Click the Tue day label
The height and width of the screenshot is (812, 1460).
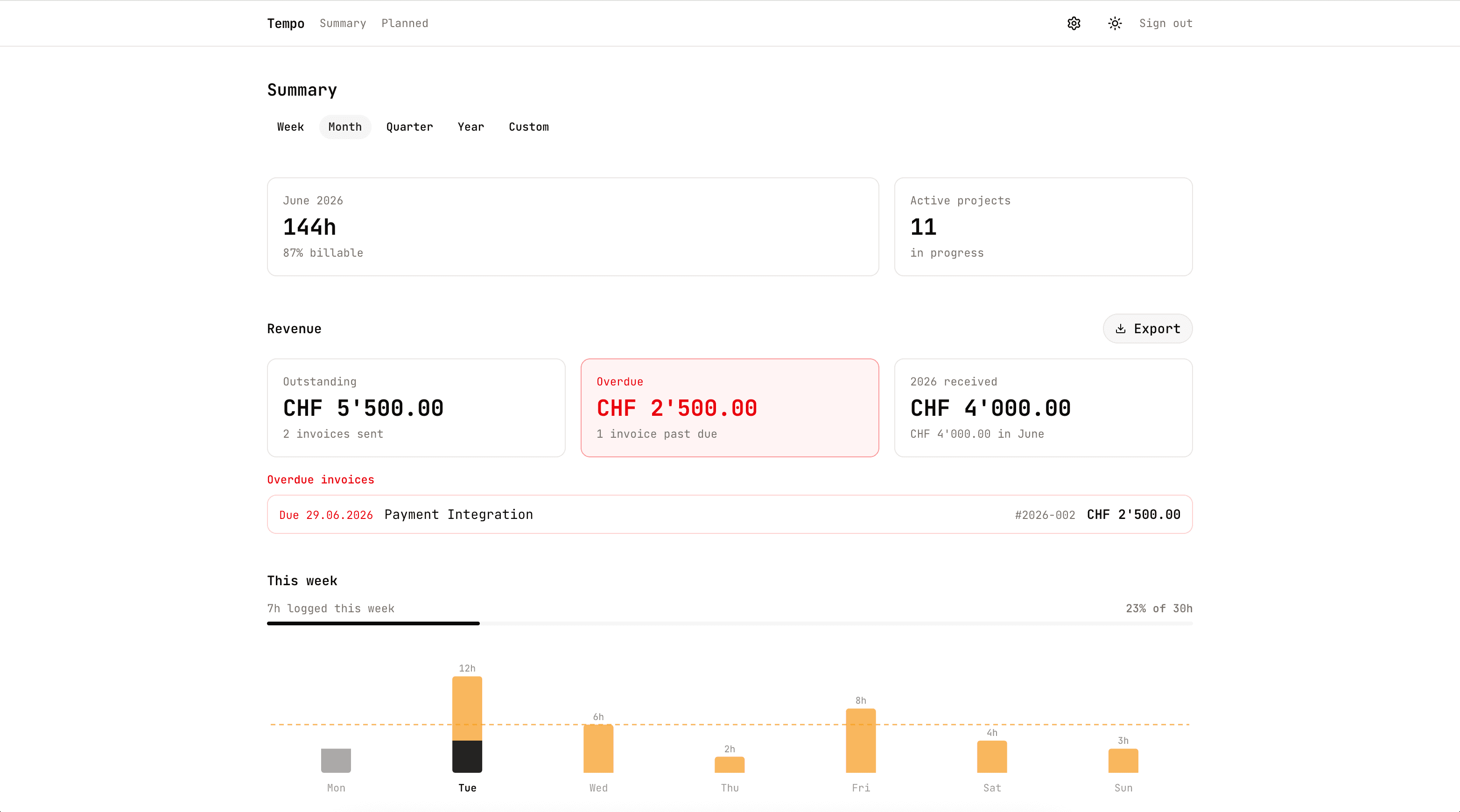(467, 788)
